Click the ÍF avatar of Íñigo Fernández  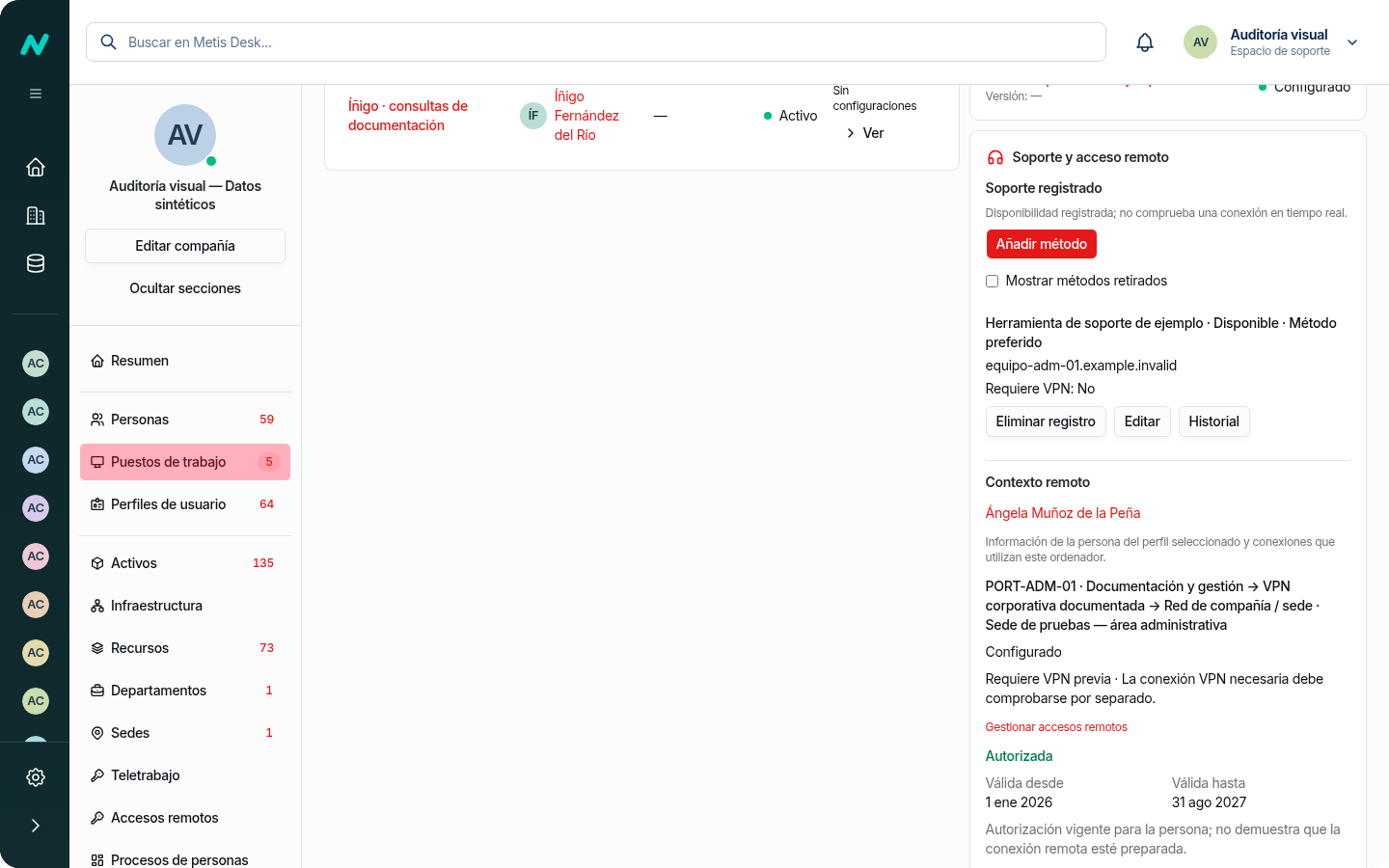[533, 116]
